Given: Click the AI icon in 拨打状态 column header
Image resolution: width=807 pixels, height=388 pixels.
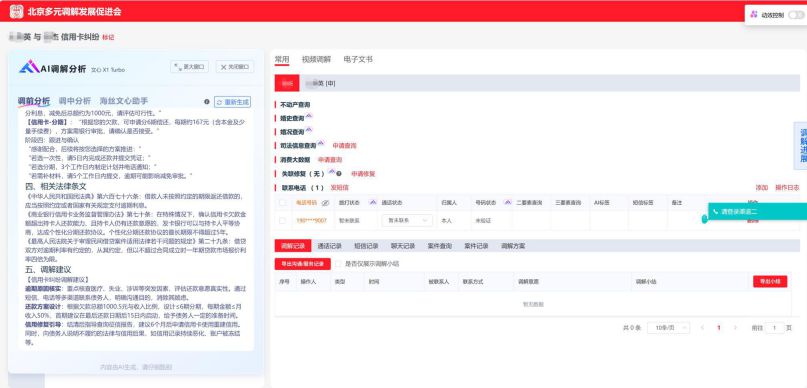Looking at the screenshot, I should (x=373, y=202).
